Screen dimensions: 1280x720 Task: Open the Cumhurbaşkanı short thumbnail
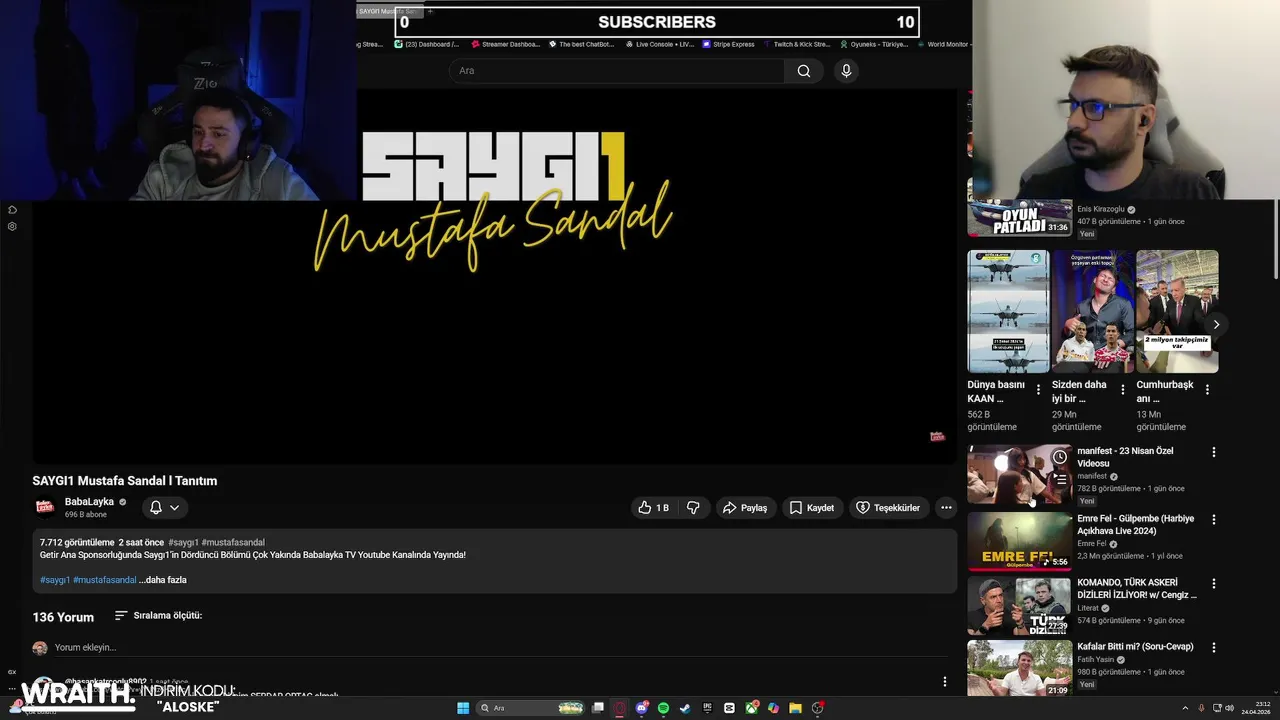point(1177,311)
